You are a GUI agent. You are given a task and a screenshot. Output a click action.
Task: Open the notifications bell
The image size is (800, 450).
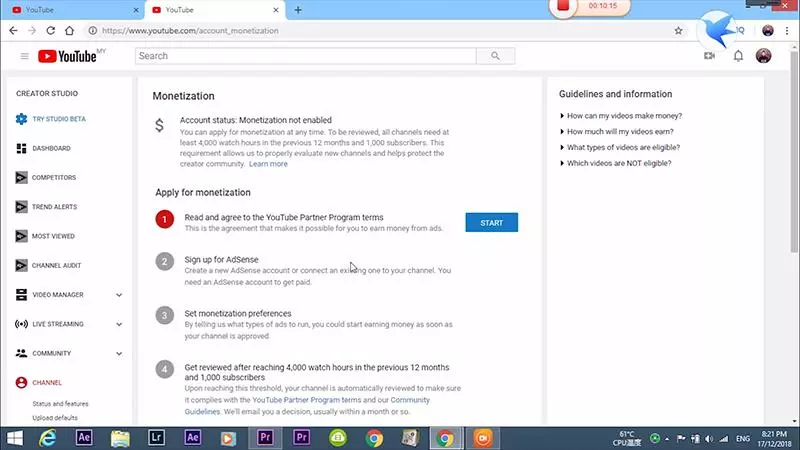[x=738, y=56]
